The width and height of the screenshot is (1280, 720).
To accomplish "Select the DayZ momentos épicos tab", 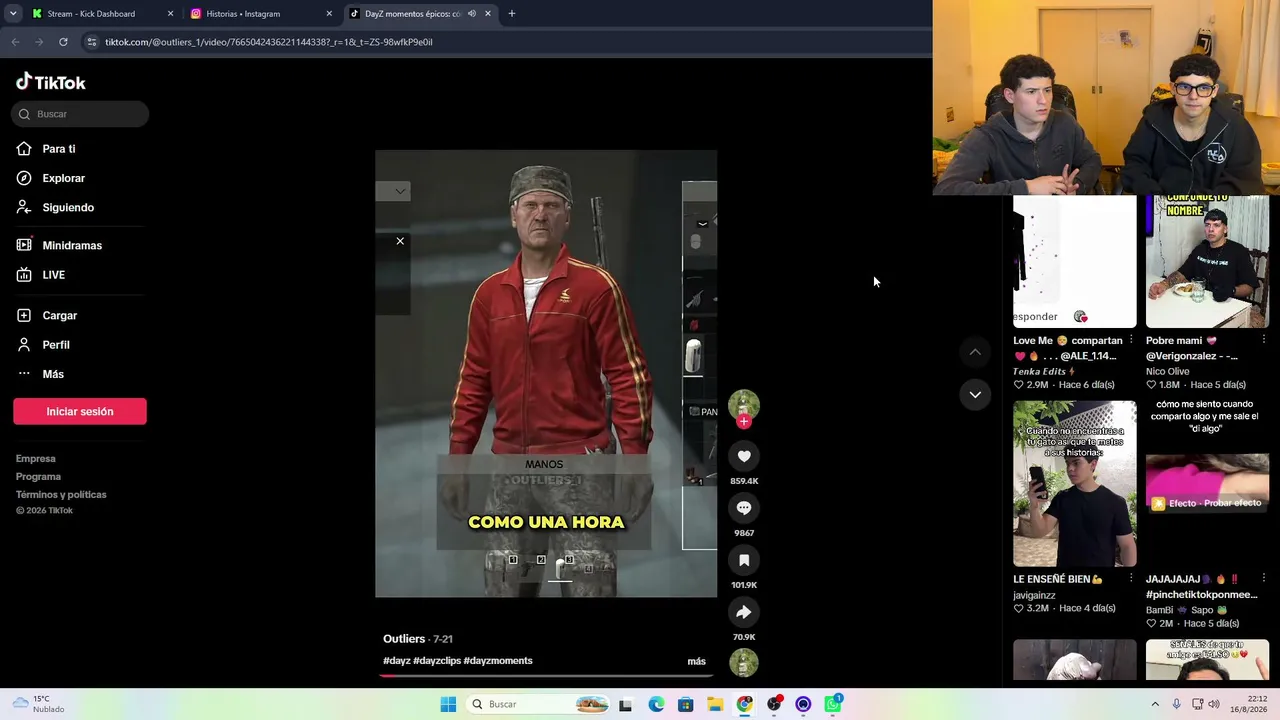I will (x=412, y=14).
